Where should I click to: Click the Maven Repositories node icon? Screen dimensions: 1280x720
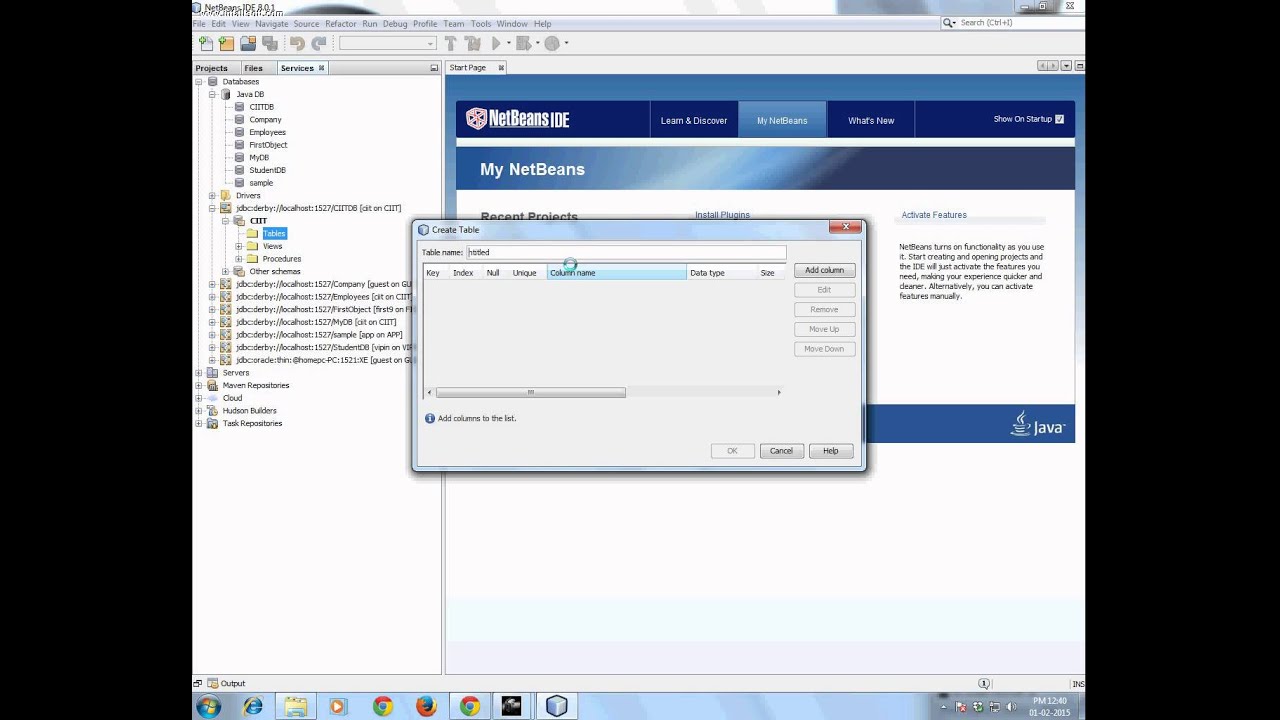tap(212, 385)
